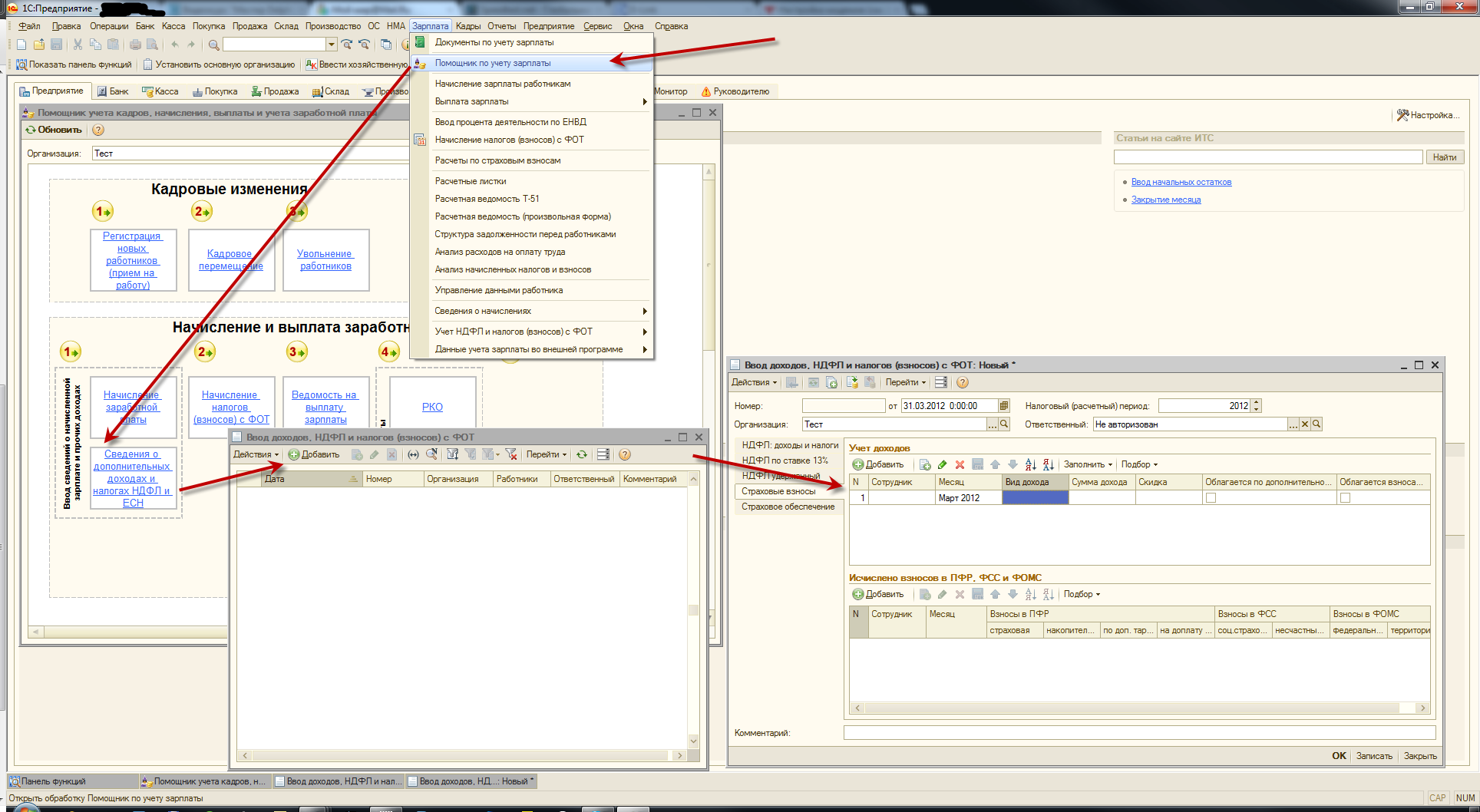Click the Комментарий input field
The width and height of the screenshot is (1480, 812).
pyautogui.click(x=1139, y=733)
